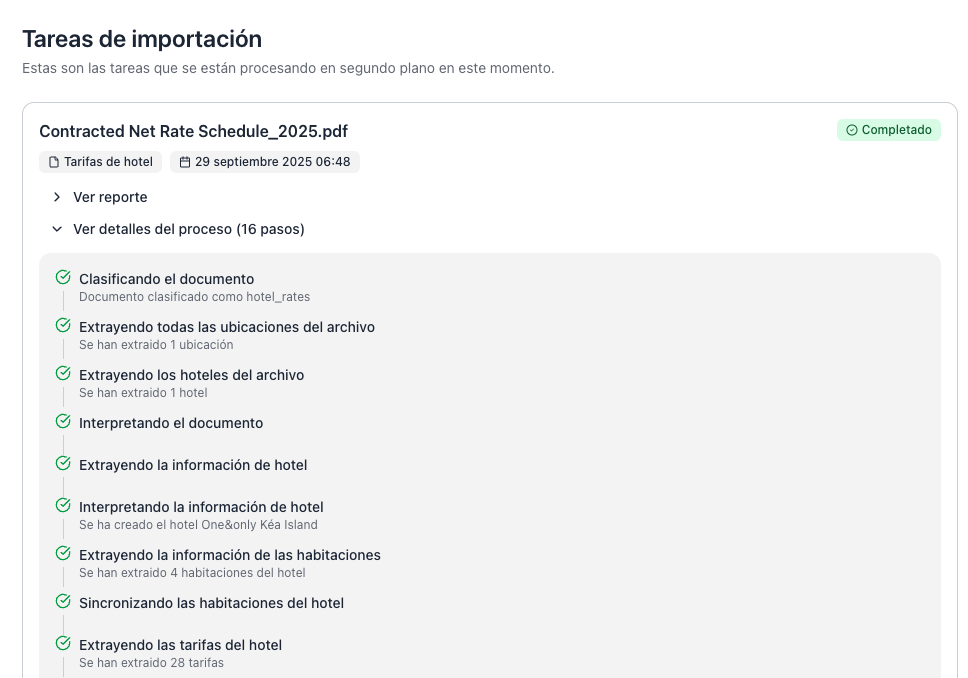This screenshot has height=678, width=968.
Task: Click the green check icon beside Clasificando el documento
Action: pyautogui.click(x=63, y=278)
